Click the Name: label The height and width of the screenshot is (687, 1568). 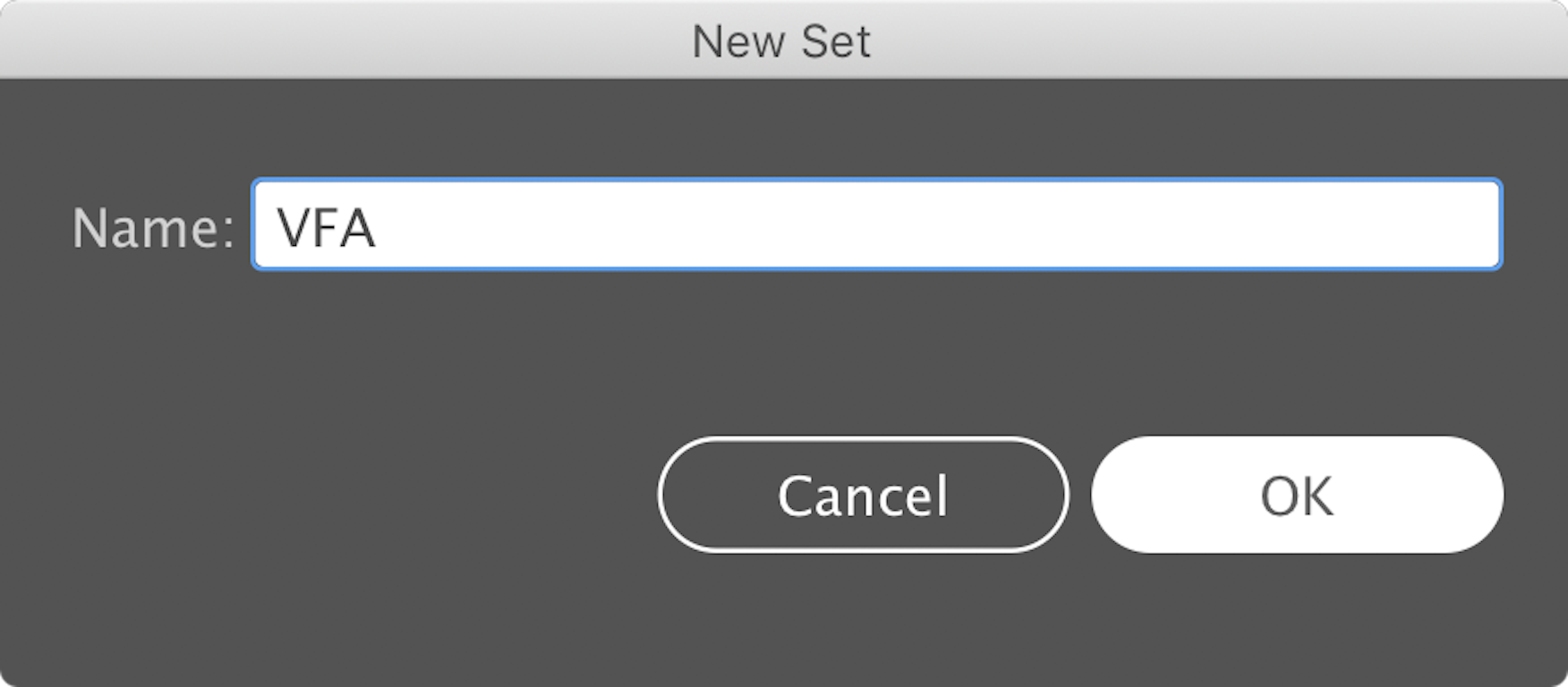point(153,228)
